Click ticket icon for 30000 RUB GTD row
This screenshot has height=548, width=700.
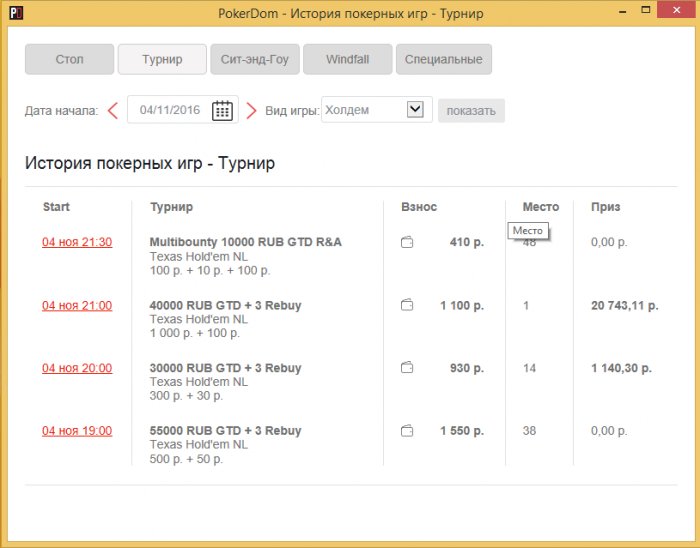407,368
